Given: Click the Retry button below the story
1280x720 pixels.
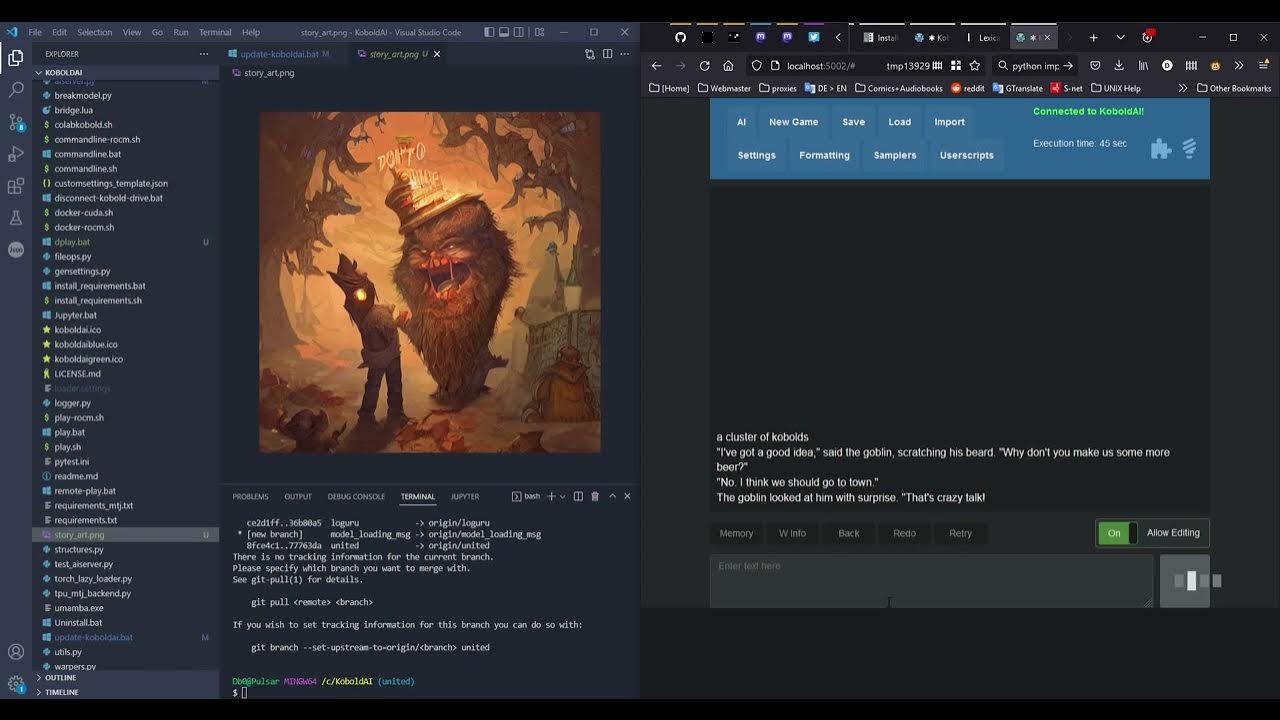Looking at the screenshot, I should tap(960, 533).
